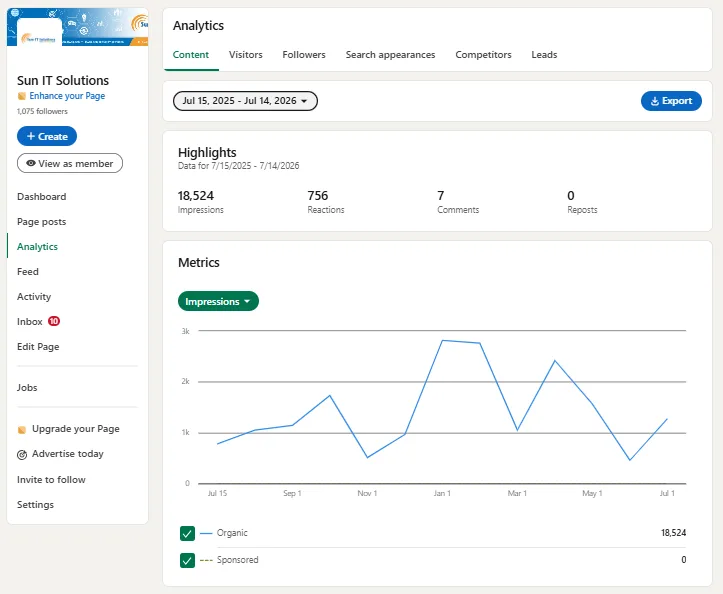Open Feed in the sidebar
This screenshot has width=723, height=594.
pos(28,271)
